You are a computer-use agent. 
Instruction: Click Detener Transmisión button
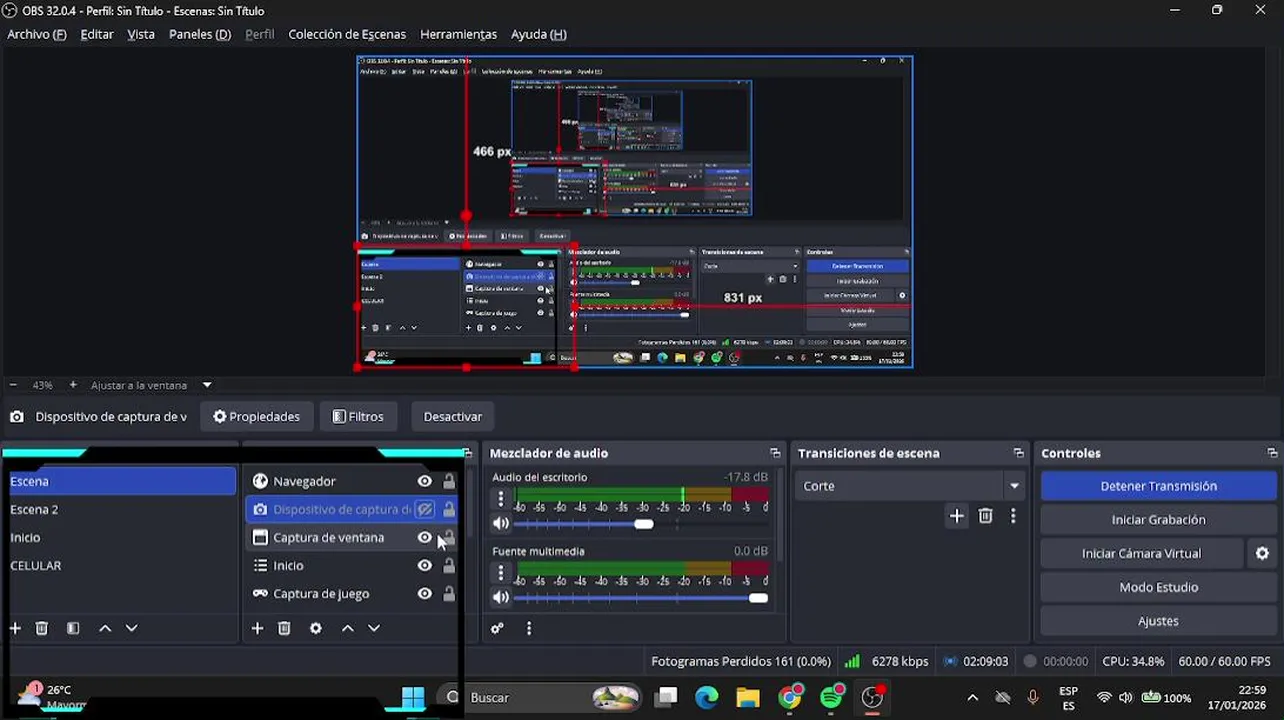tap(1158, 486)
